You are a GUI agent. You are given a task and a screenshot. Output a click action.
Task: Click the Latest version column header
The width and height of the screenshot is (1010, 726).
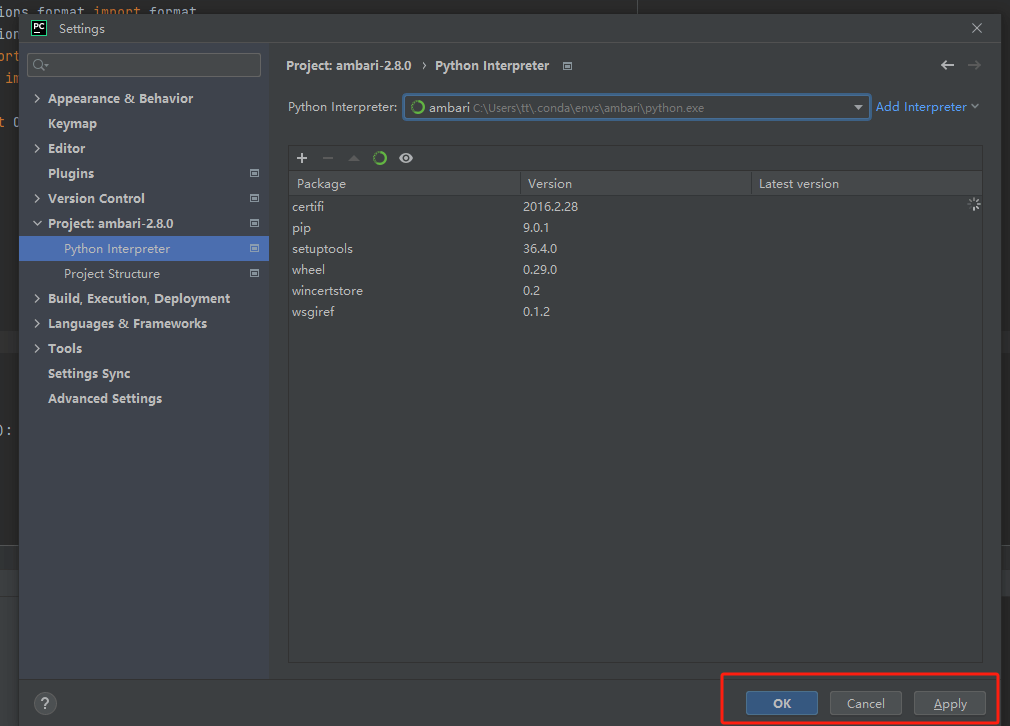click(867, 184)
